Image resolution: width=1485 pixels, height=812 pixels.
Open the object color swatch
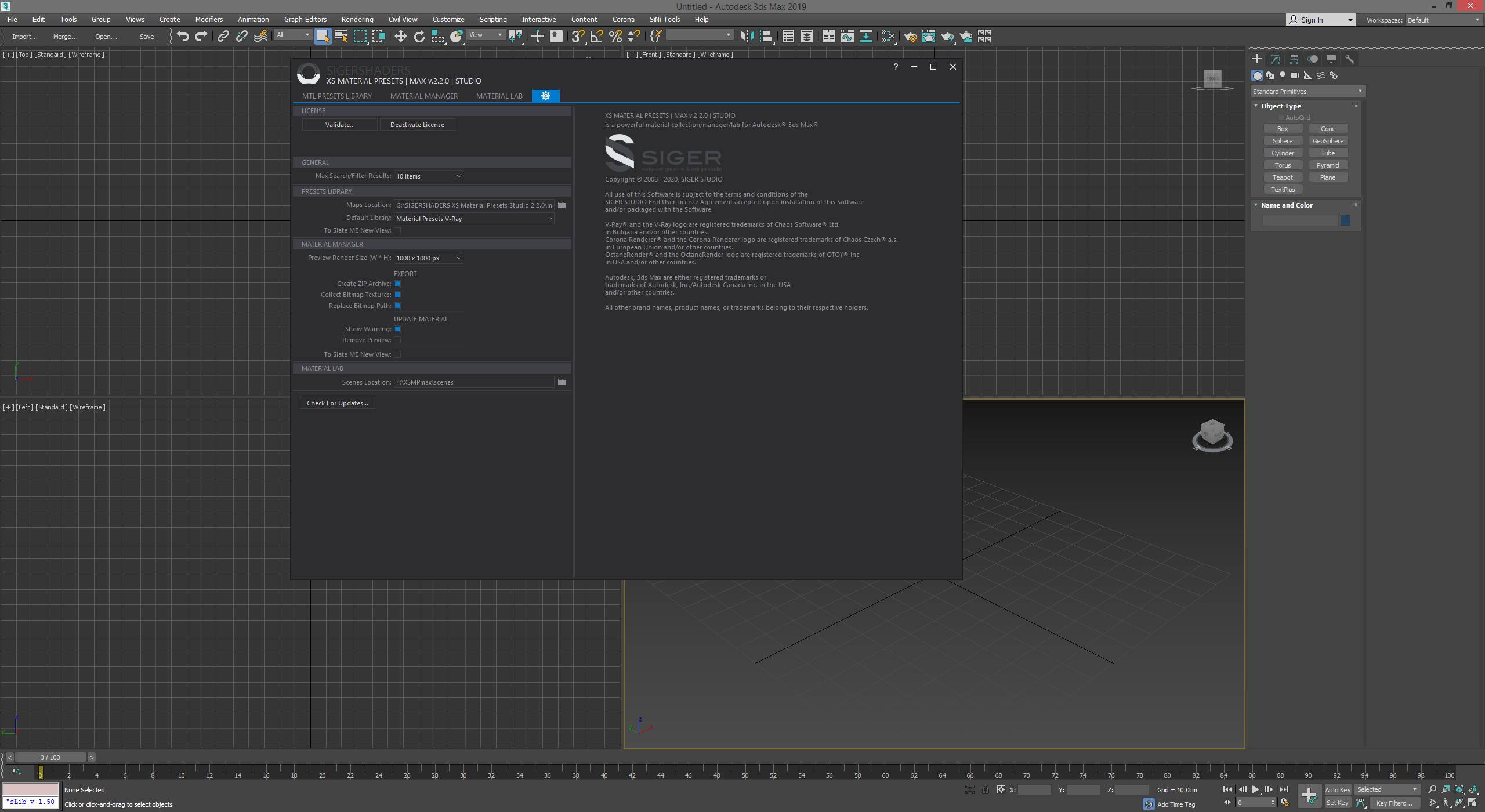pos(1345,220)
